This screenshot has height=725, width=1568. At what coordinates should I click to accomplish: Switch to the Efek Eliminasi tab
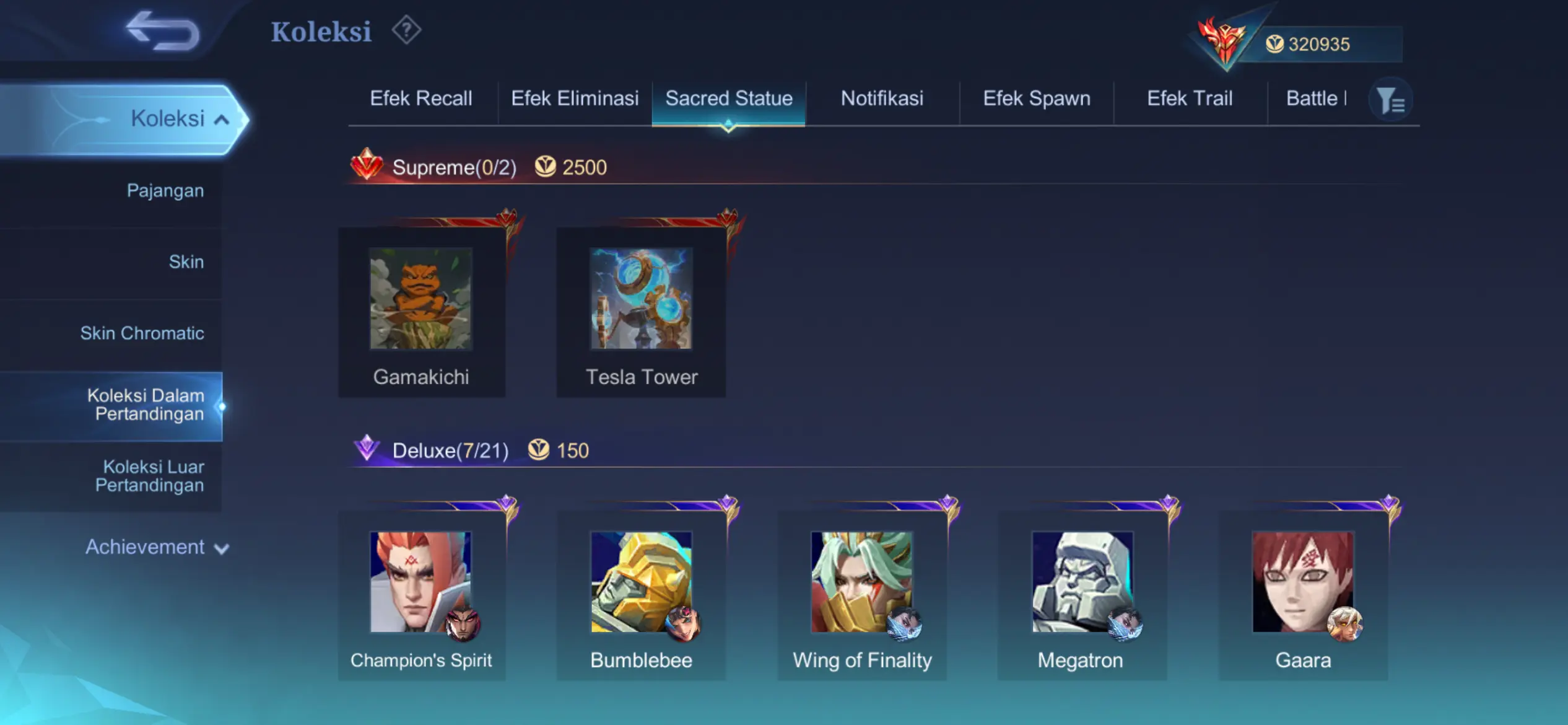(x=575, y=99)
